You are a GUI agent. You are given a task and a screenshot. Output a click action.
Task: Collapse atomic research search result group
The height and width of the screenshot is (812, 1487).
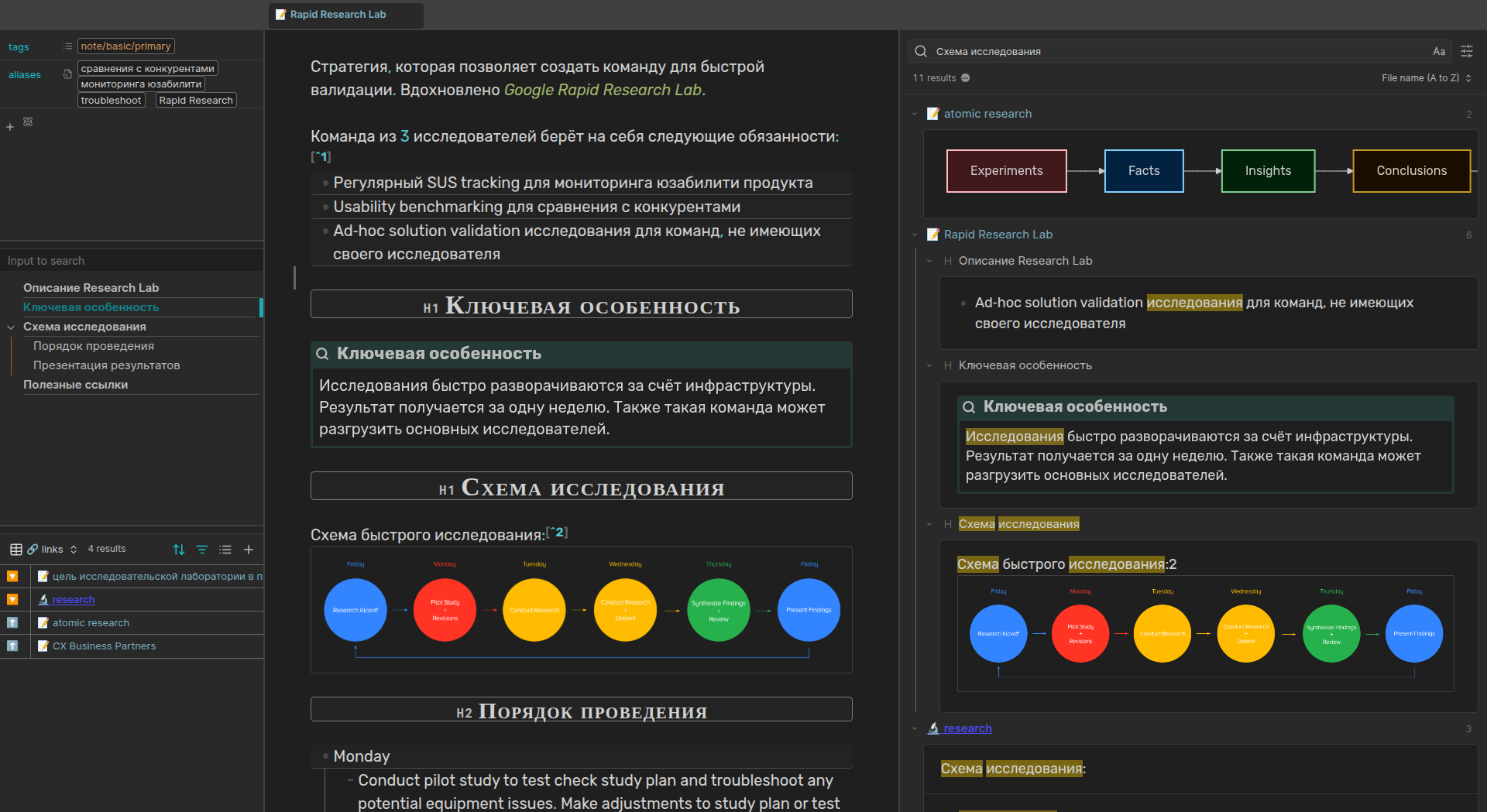point(915,114)
